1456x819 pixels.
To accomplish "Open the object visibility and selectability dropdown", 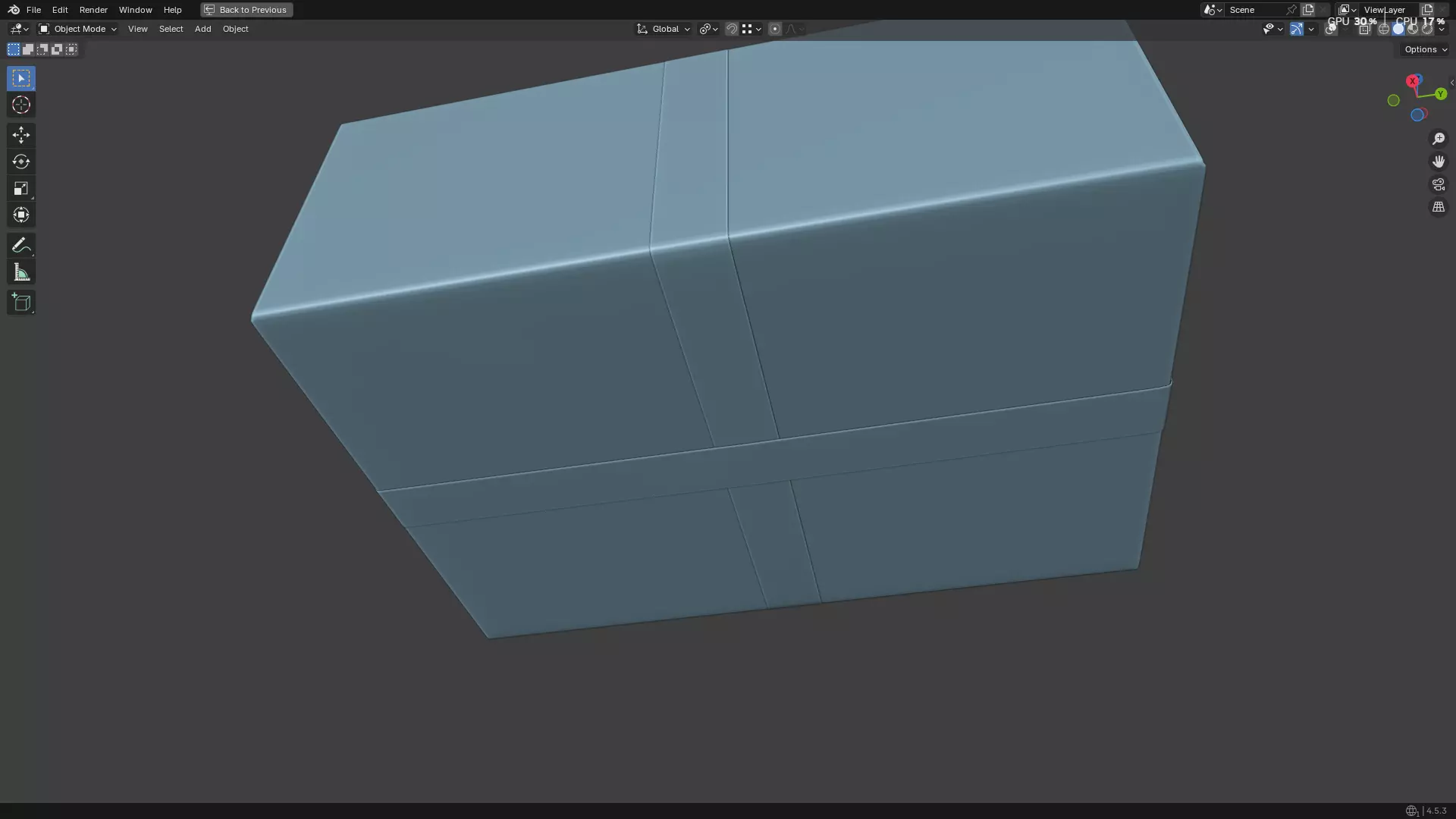I will pyautogui.click(x=1272, y=29).
